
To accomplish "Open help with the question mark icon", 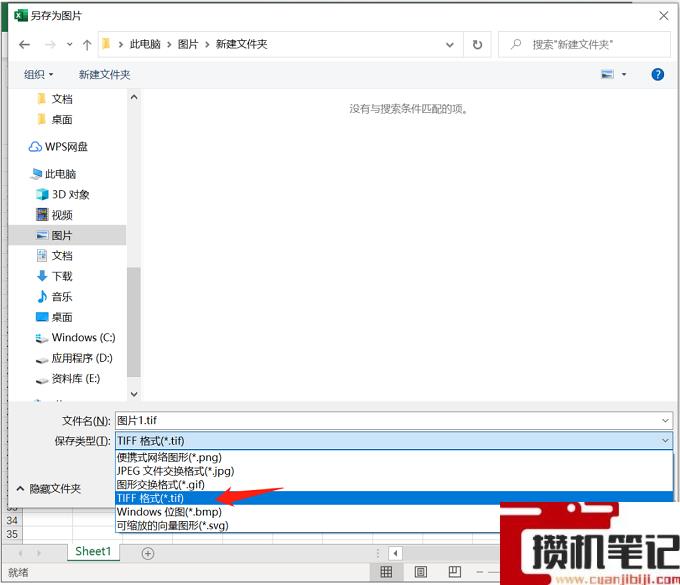I will [x=657, y=75].
